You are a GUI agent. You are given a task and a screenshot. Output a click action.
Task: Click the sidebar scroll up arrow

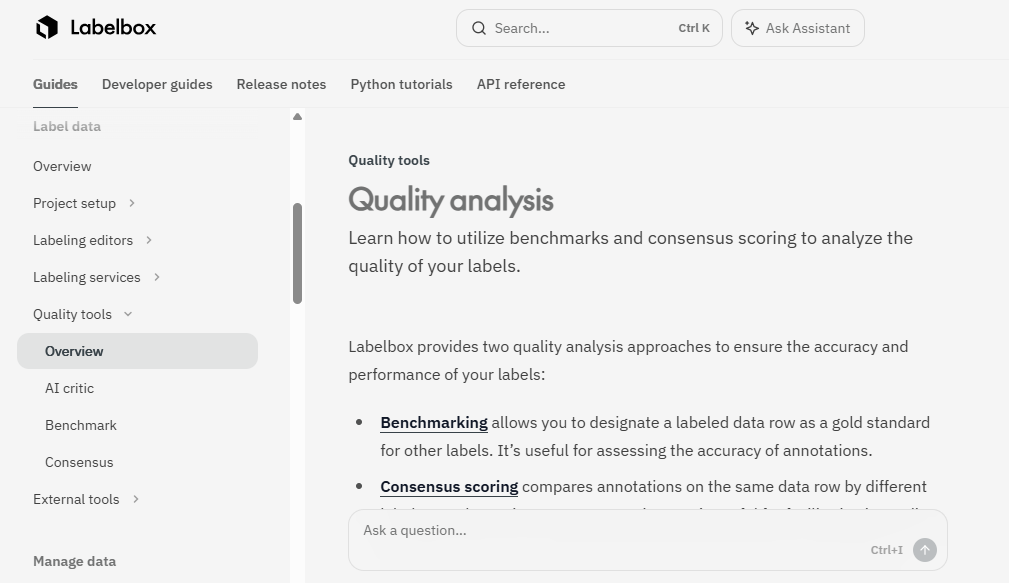pos(297,116)
